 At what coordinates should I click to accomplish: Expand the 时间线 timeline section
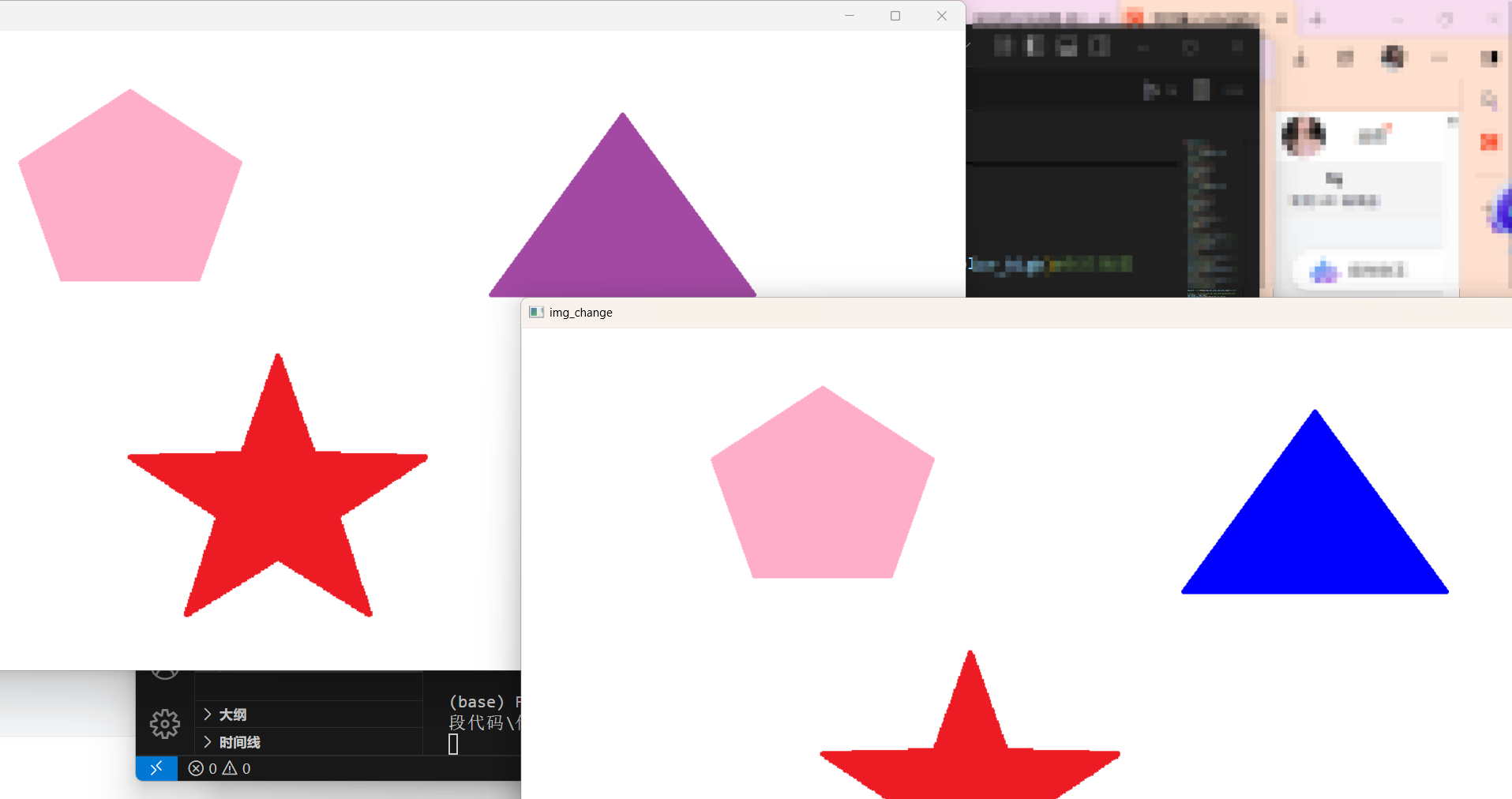pyautogui.click(x=309, y=742)
